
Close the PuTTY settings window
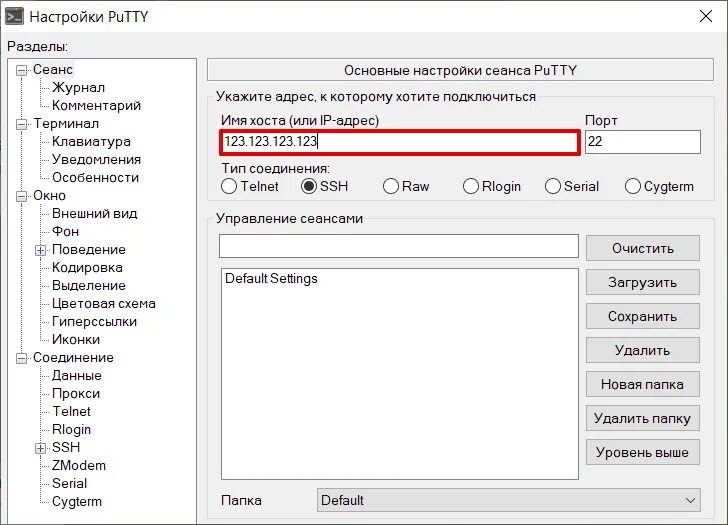[706, 16]
